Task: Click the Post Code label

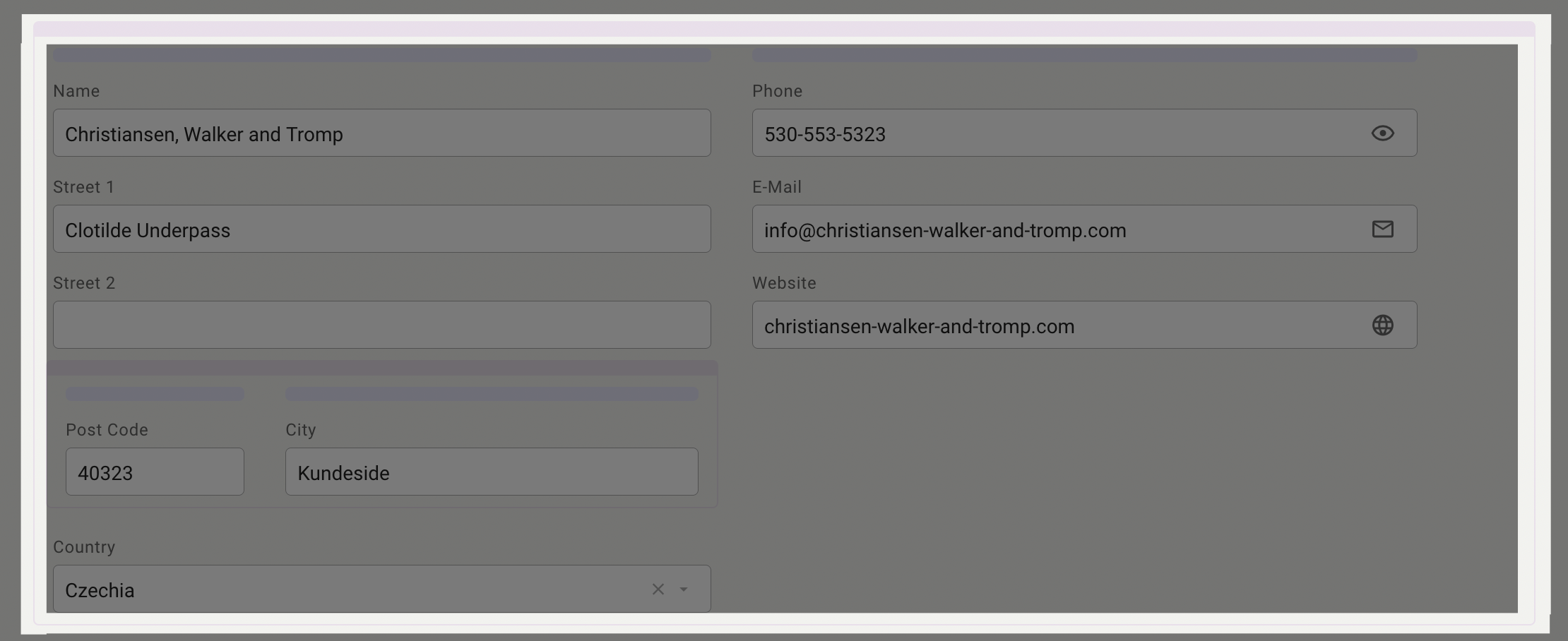Action: (107, 430)
